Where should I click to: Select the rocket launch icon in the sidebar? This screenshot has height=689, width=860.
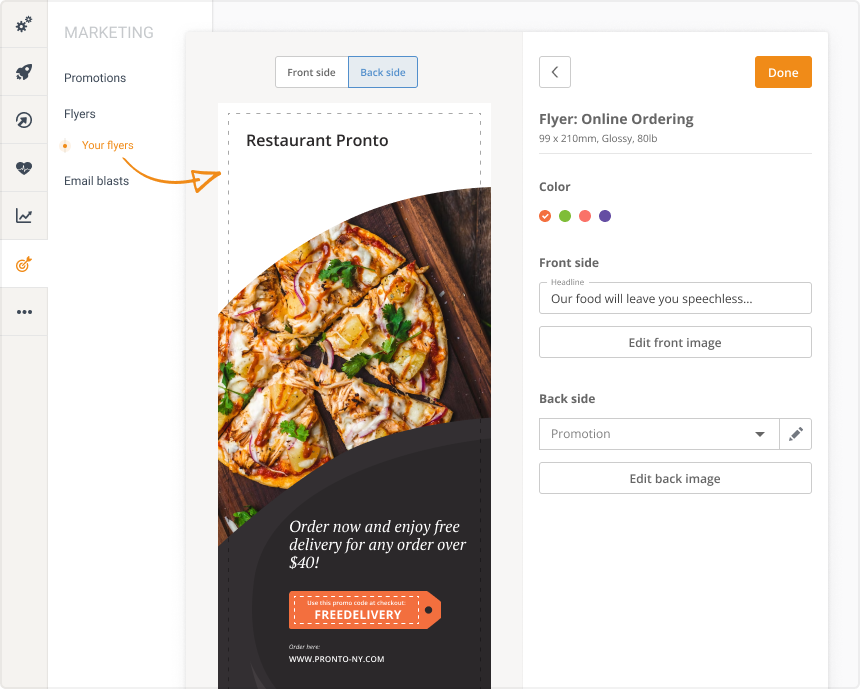coord(22,72)
